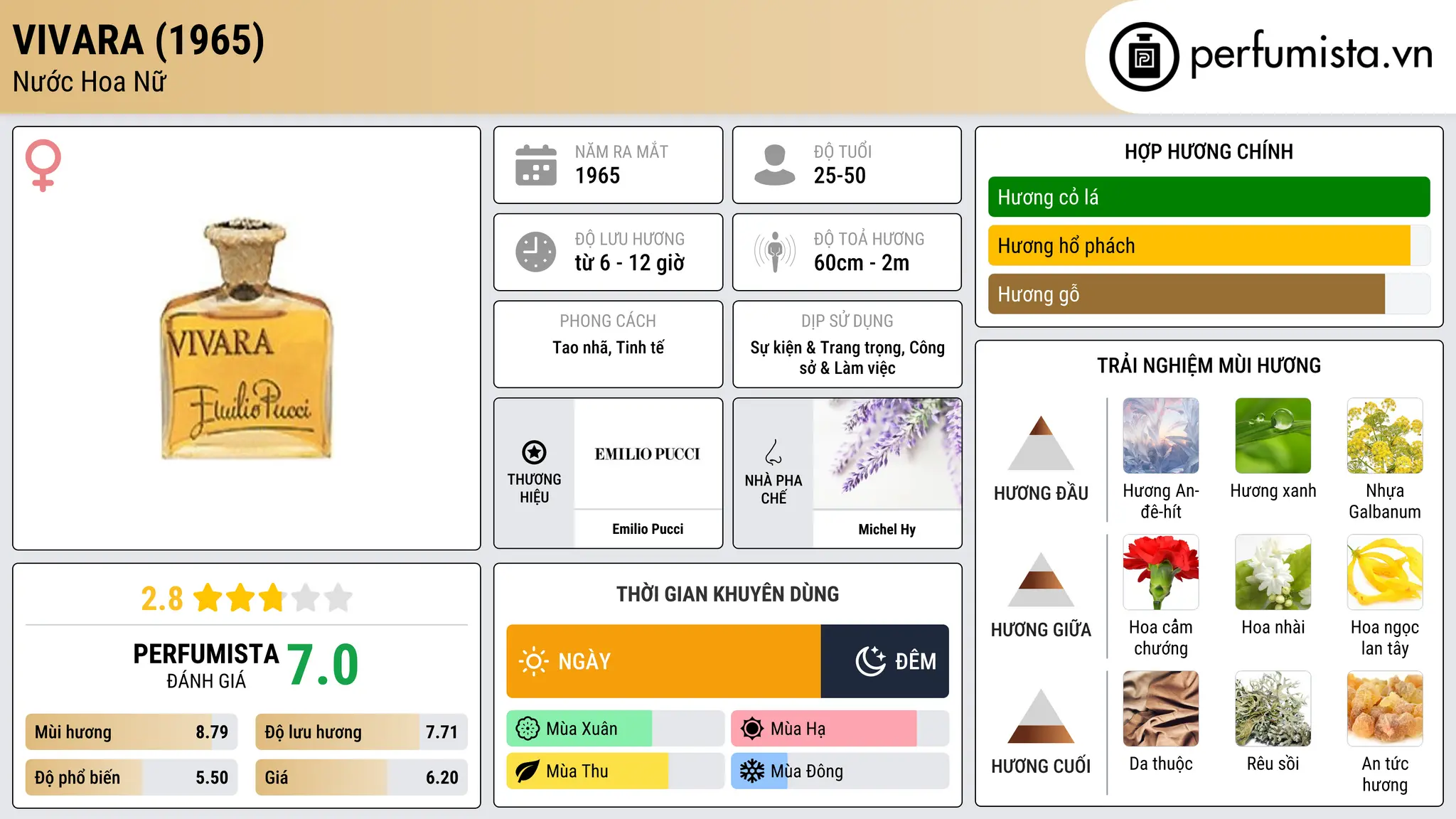Click the flower icon for Mùa Xuân
This screenshot has width=1456, height=819.
click(x=528, y=729)
